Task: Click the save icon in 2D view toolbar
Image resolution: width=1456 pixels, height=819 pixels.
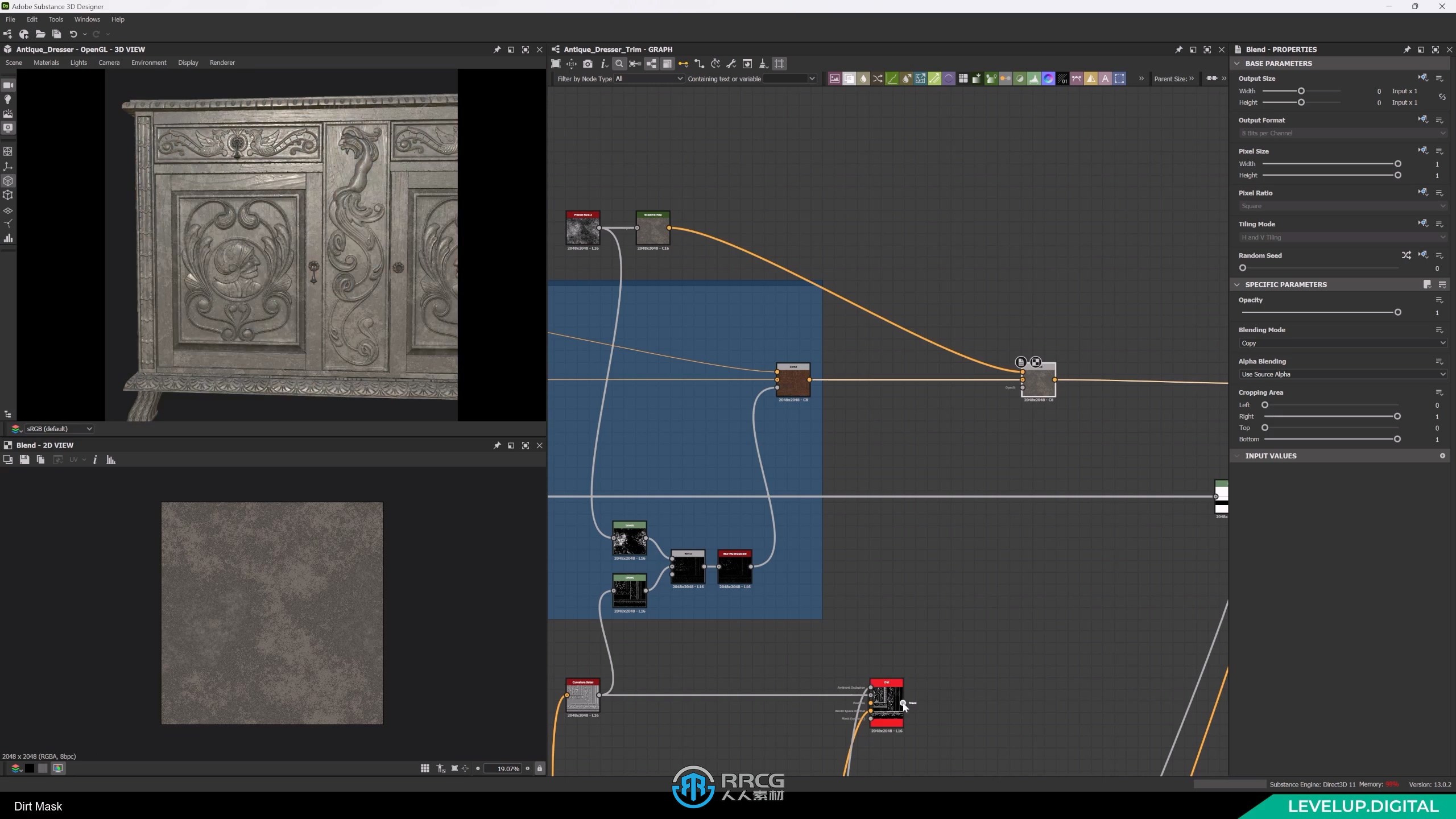Action: pos(24,460)
